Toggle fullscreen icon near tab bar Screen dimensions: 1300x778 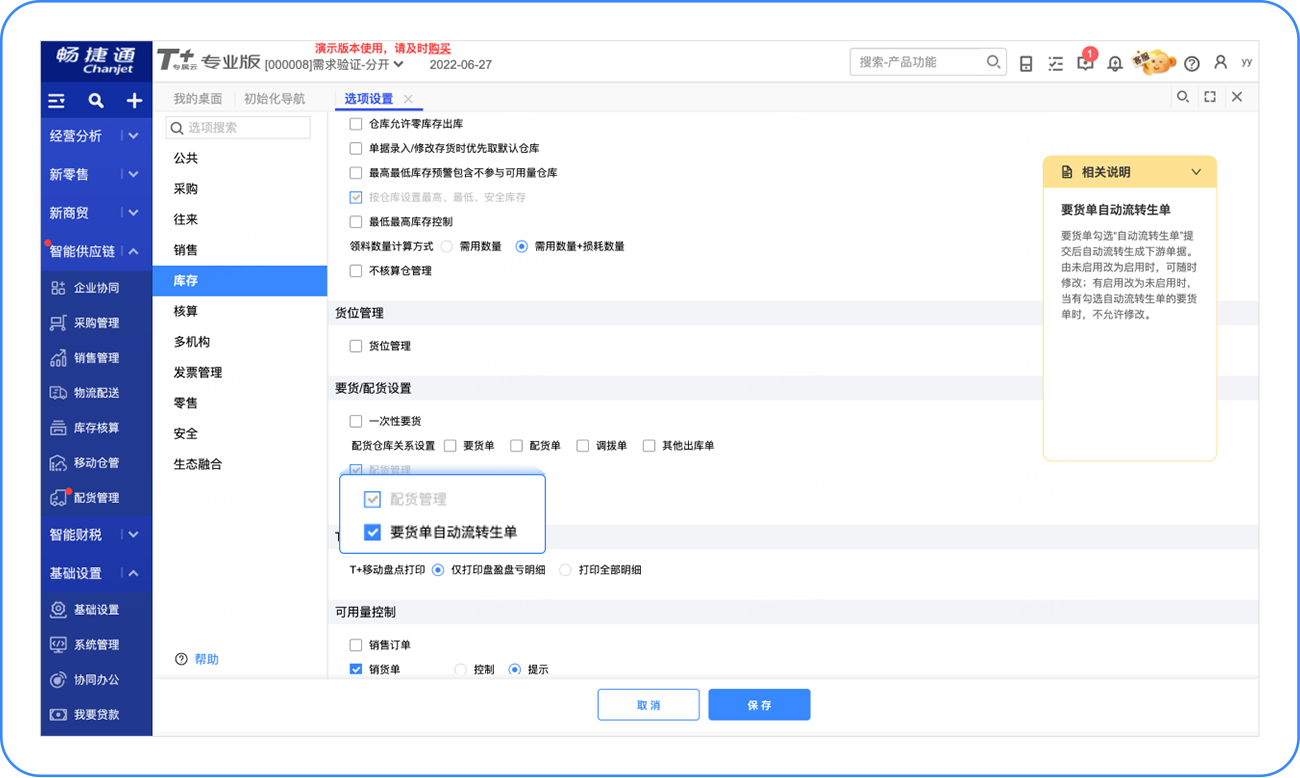click(x=1210, y=97)
